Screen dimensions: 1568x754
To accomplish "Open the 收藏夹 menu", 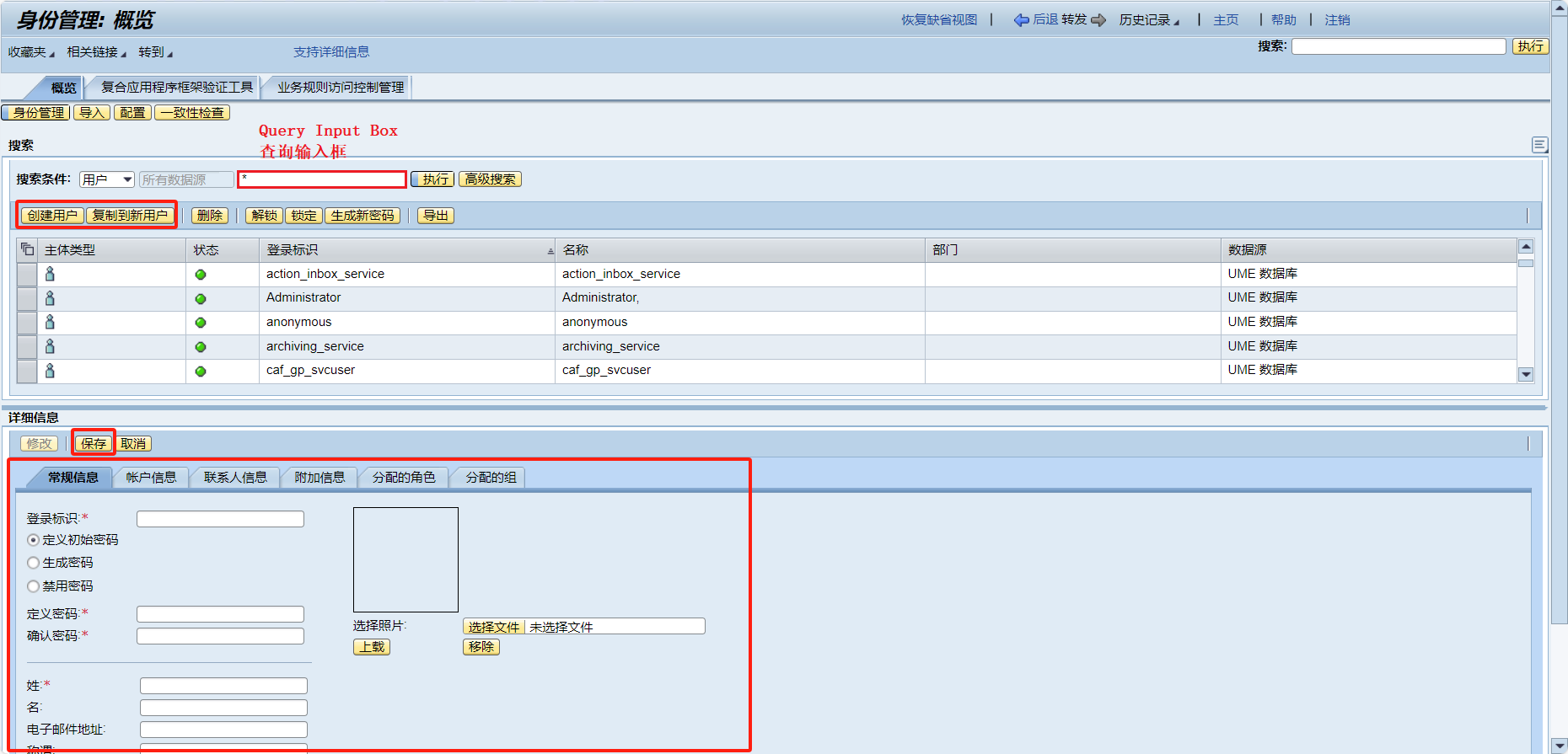I will click(x=31, y=52).
